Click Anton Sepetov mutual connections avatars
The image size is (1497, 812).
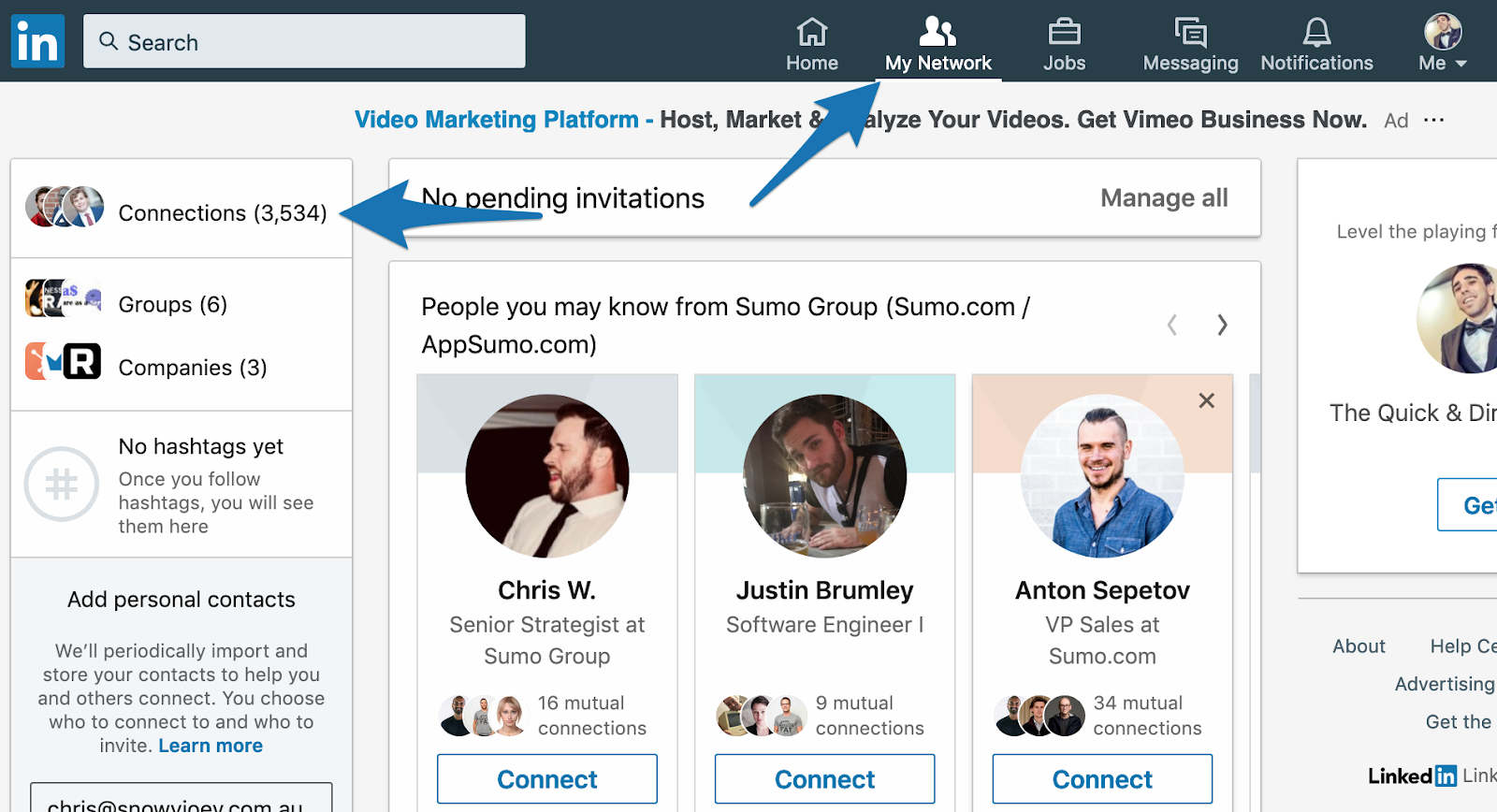pos(1039,716)
